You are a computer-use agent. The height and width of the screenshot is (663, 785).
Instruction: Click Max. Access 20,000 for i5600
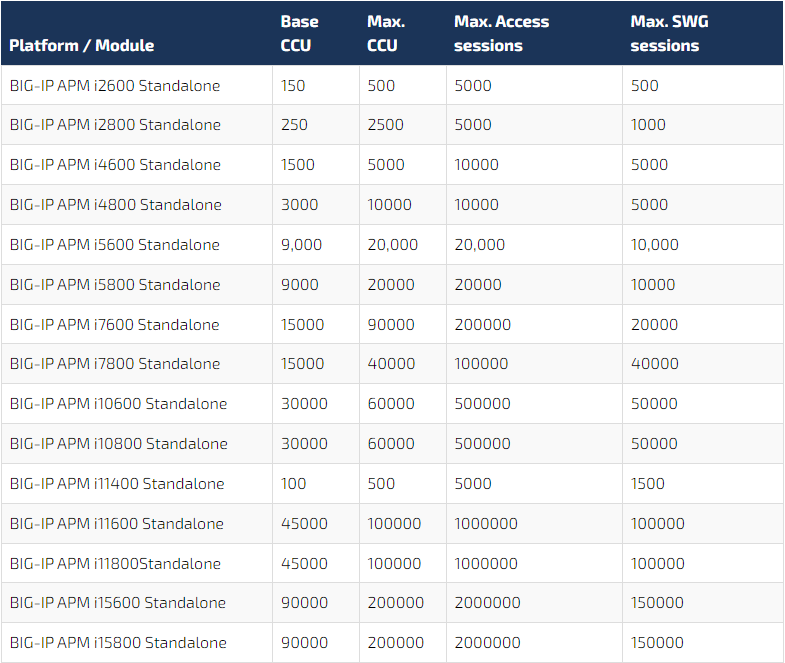[480, 245]
